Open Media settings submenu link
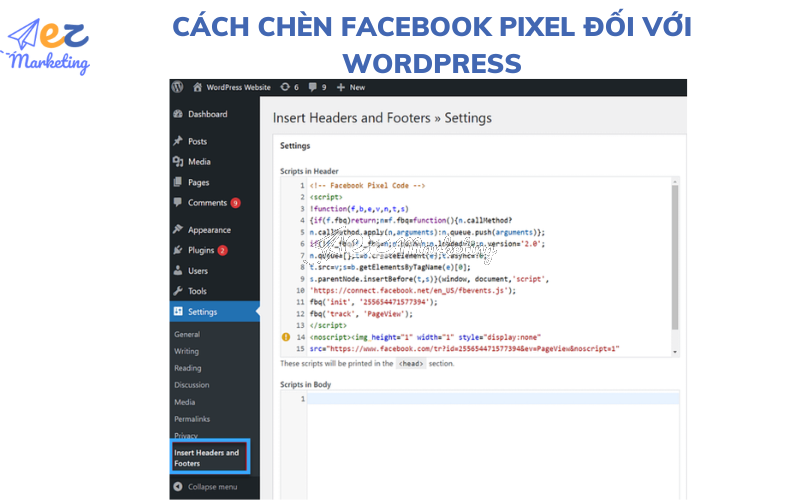Viewport: 800px width, 500px height. click(x=184, y=402)
